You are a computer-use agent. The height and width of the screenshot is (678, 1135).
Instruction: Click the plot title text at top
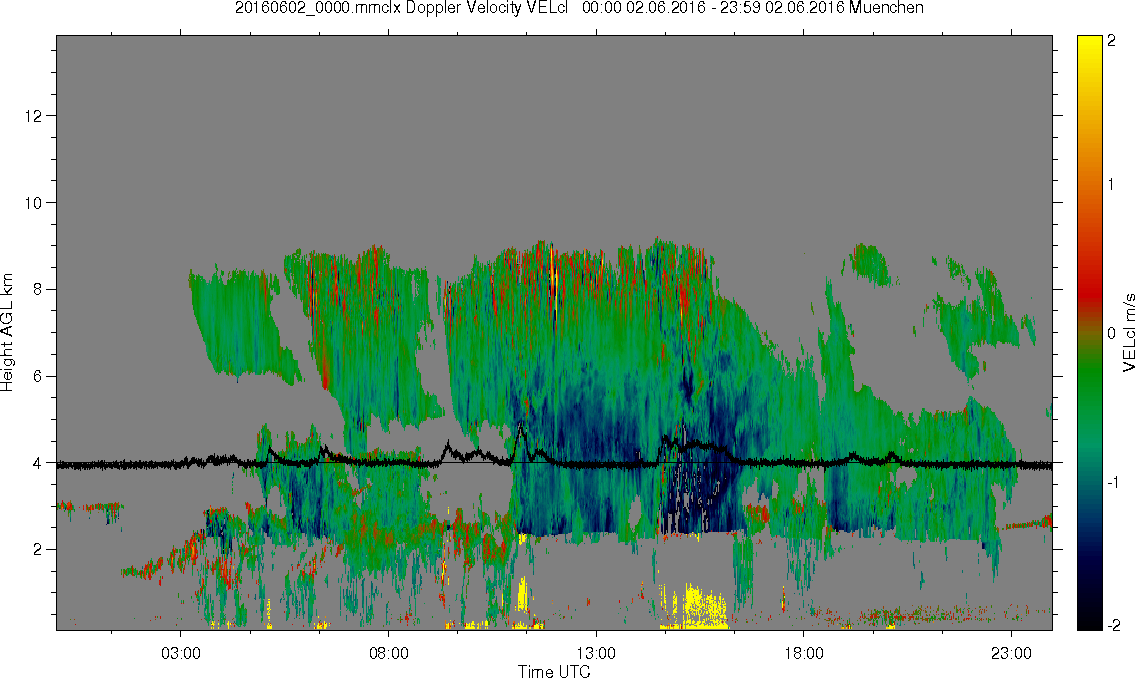coord(579,8)
